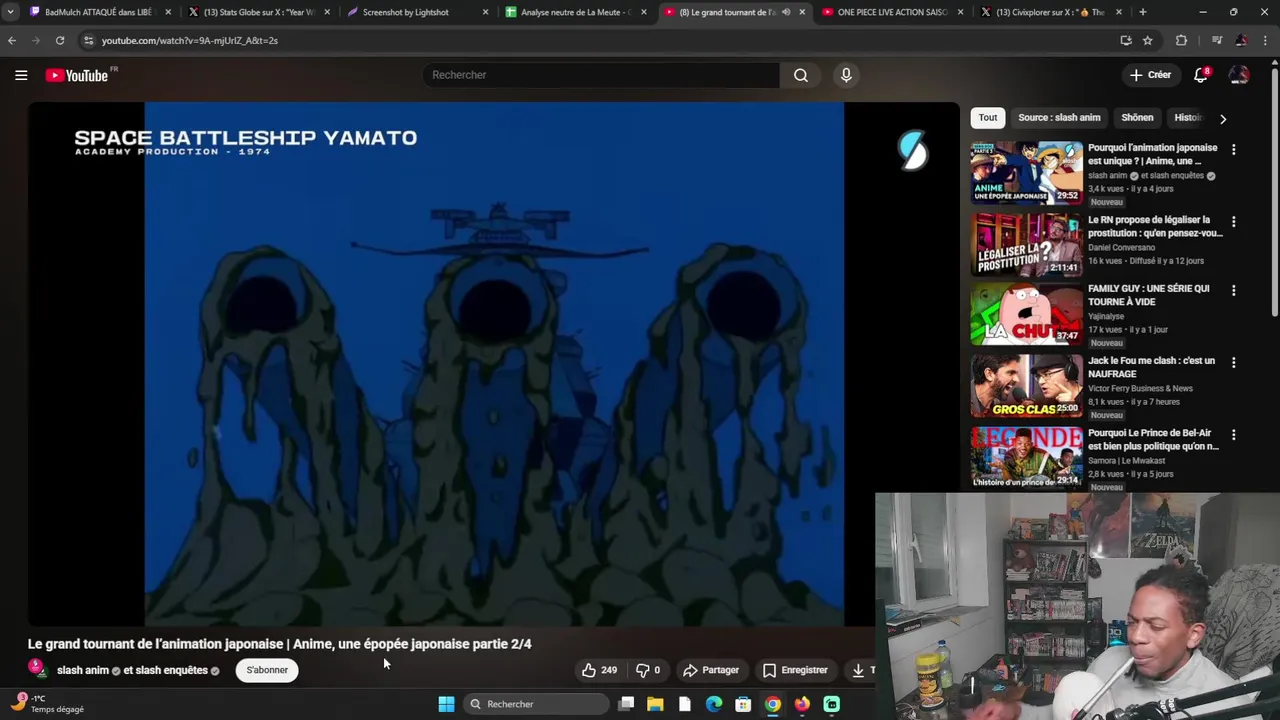Image resolution: width=1280 pixels, height=720 pixels.
Task: Mute the Le grand tournant tab speaker
Action: (786, 12)
